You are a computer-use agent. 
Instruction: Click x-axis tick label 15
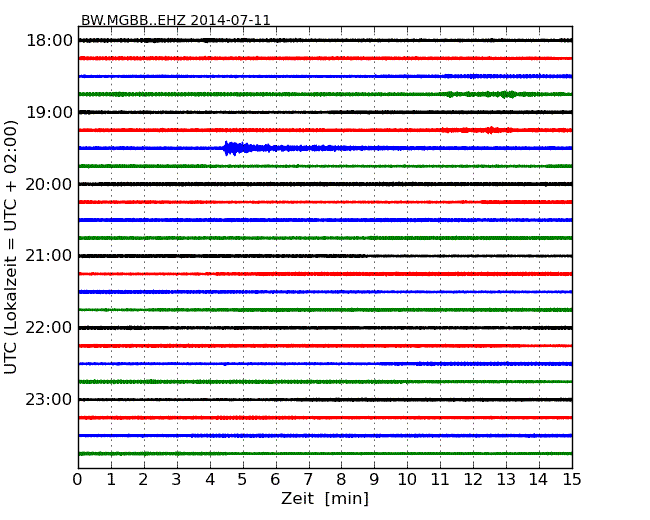(x=572, y=480)
